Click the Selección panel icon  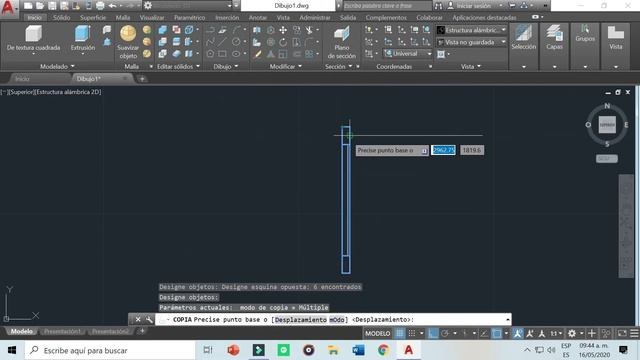click(x=524, y=37)
